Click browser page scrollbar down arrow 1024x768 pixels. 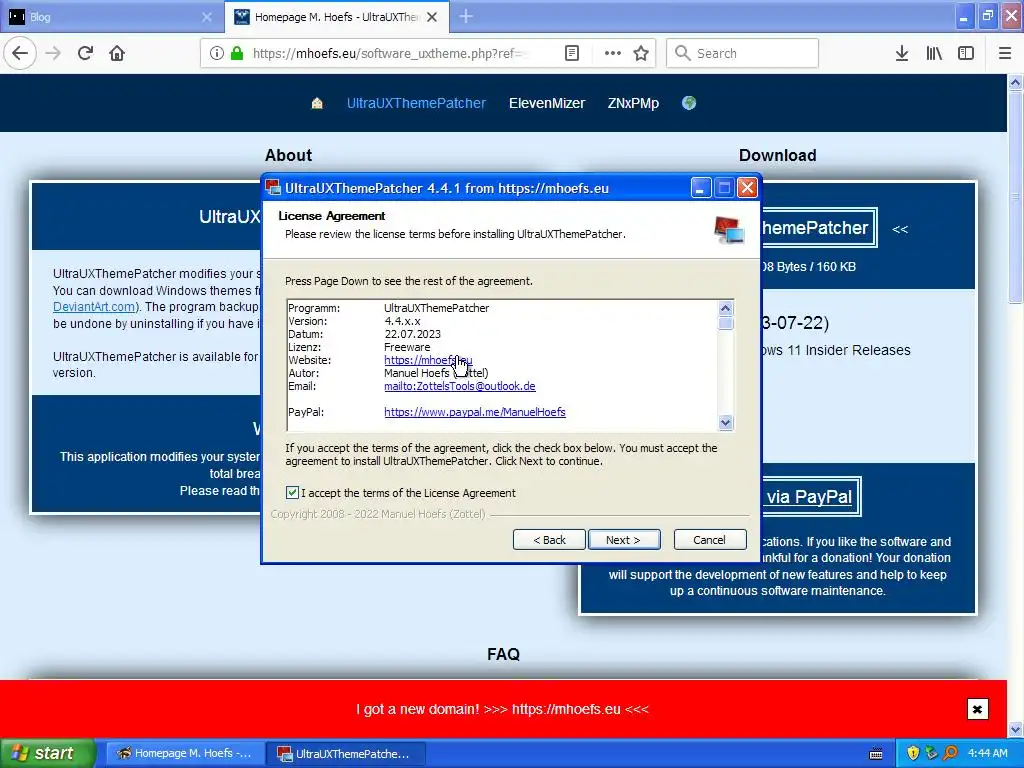[x=1015, y=729]
